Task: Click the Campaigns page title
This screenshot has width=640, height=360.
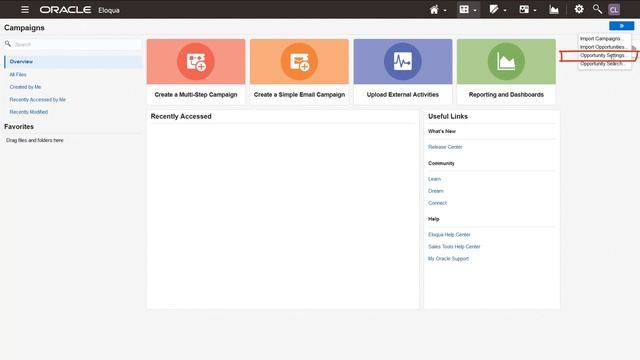Action: tap(24, 28)
